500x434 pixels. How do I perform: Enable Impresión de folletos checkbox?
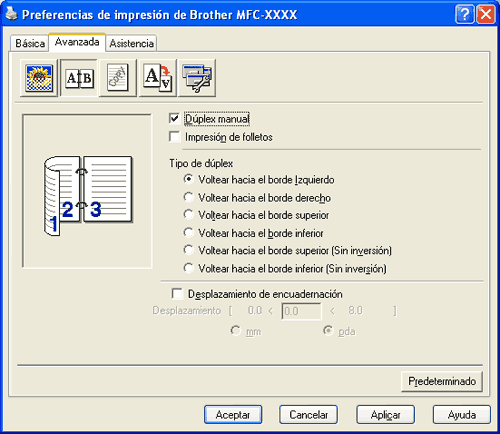174,137
